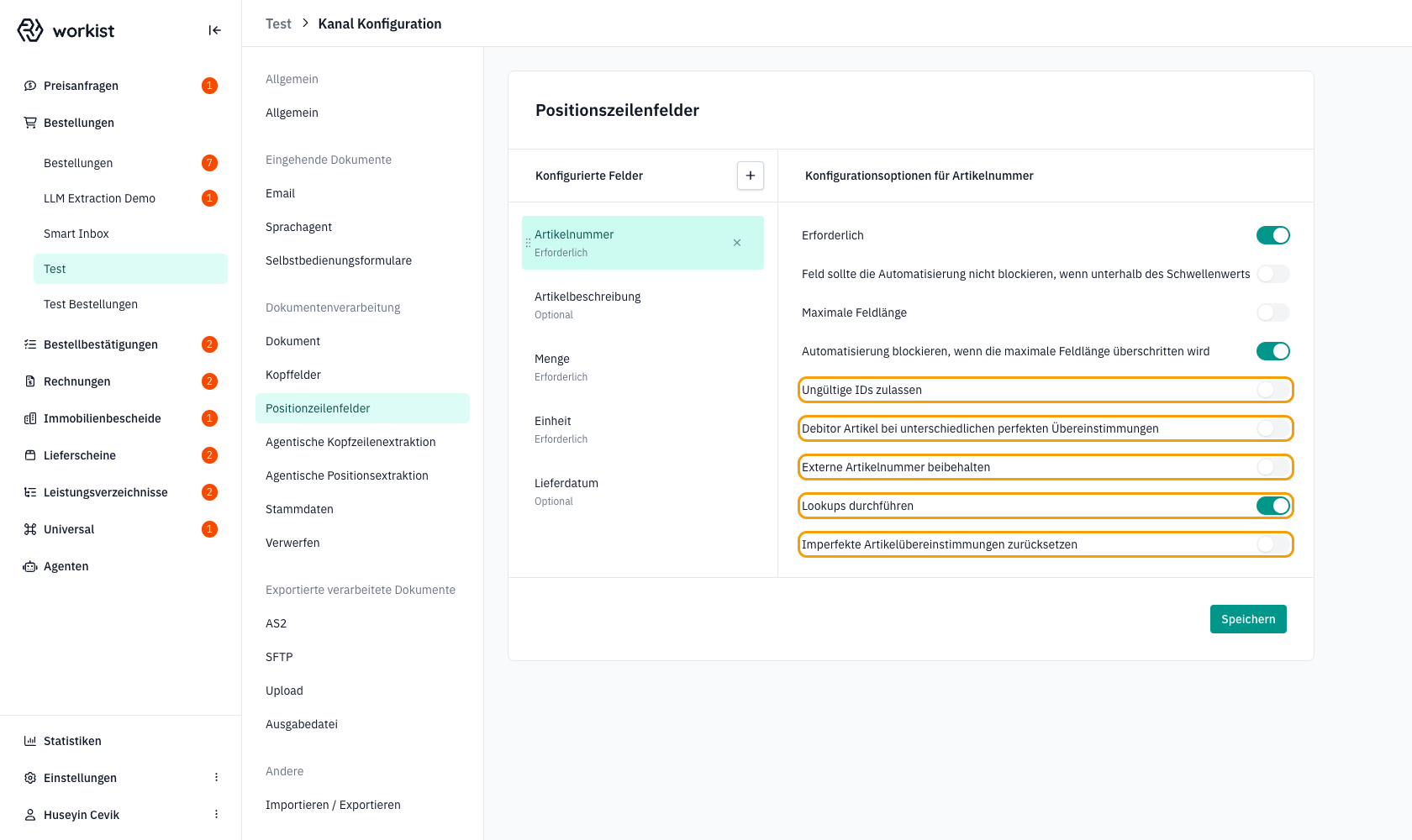Disable the Lookups durchführen toggle
This screenshot has width=1412, height=840.
click(1273, 506)
